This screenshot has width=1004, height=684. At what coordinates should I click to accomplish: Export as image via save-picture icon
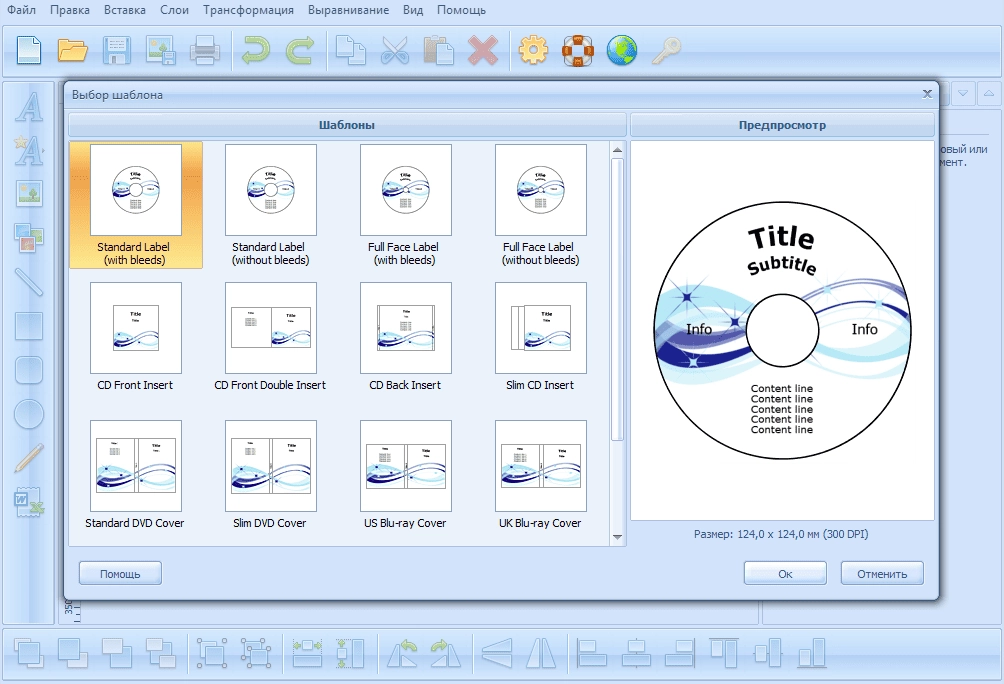(160, 50)
